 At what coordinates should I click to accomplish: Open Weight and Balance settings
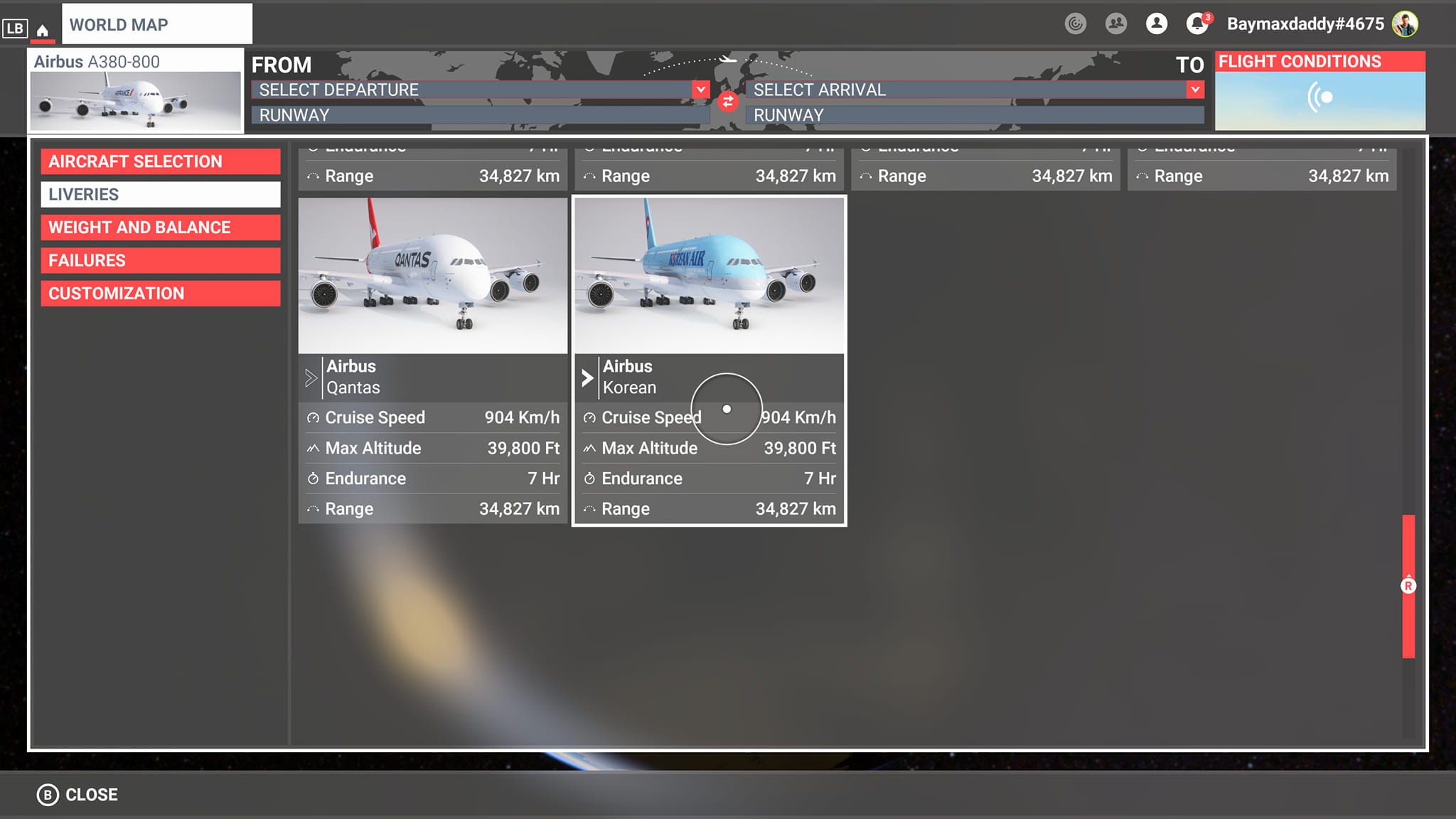pos(161,227)
